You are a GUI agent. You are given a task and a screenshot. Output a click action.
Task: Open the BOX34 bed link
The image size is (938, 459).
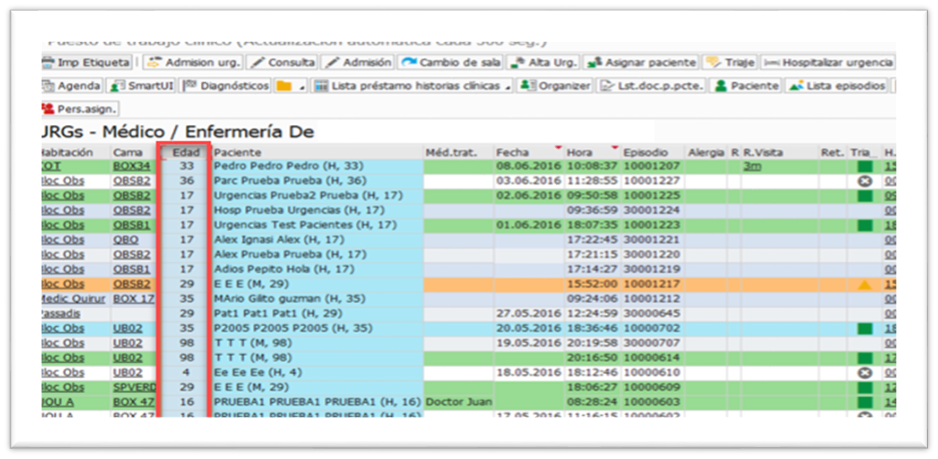132,166
